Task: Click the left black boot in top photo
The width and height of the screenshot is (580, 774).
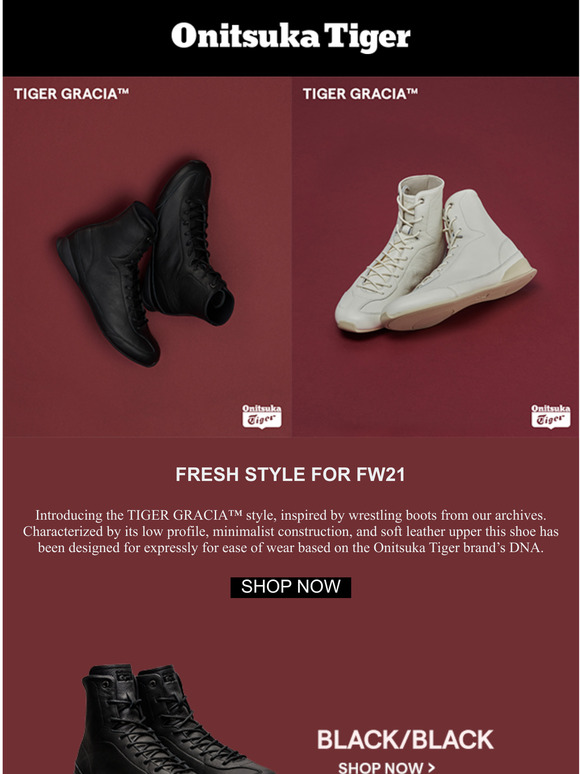Action: [x=108, y=283]
